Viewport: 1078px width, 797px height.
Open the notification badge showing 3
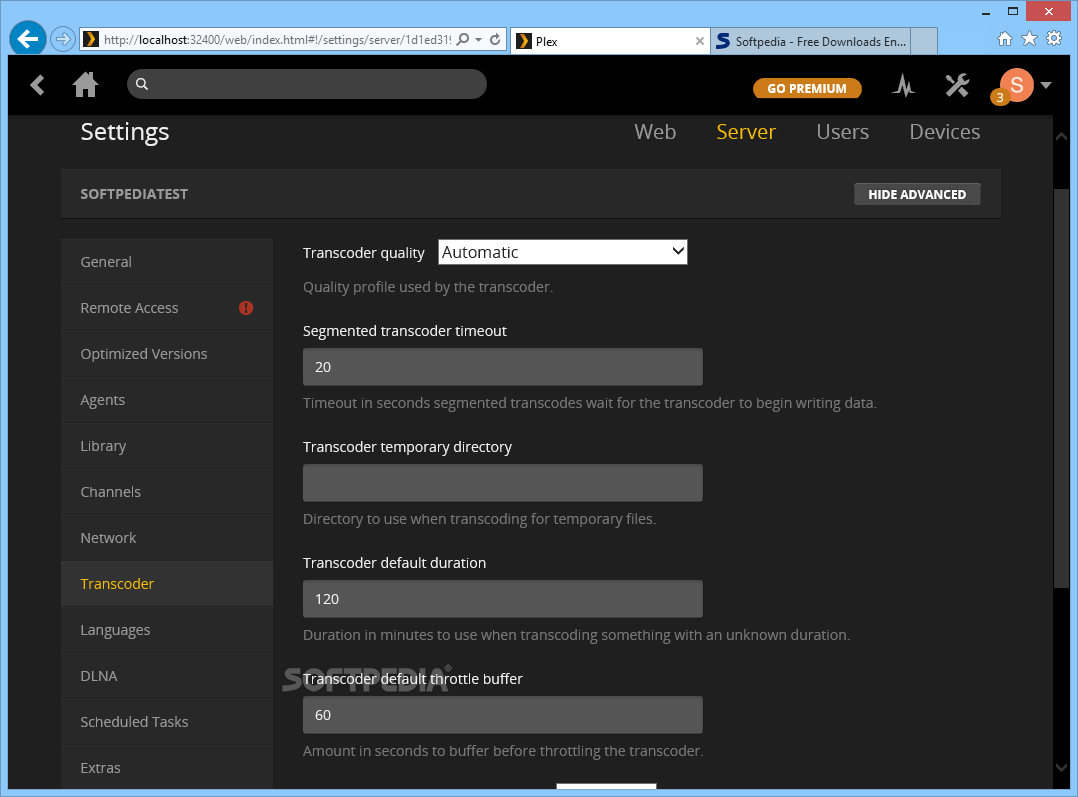click(x=1000, y=98)
